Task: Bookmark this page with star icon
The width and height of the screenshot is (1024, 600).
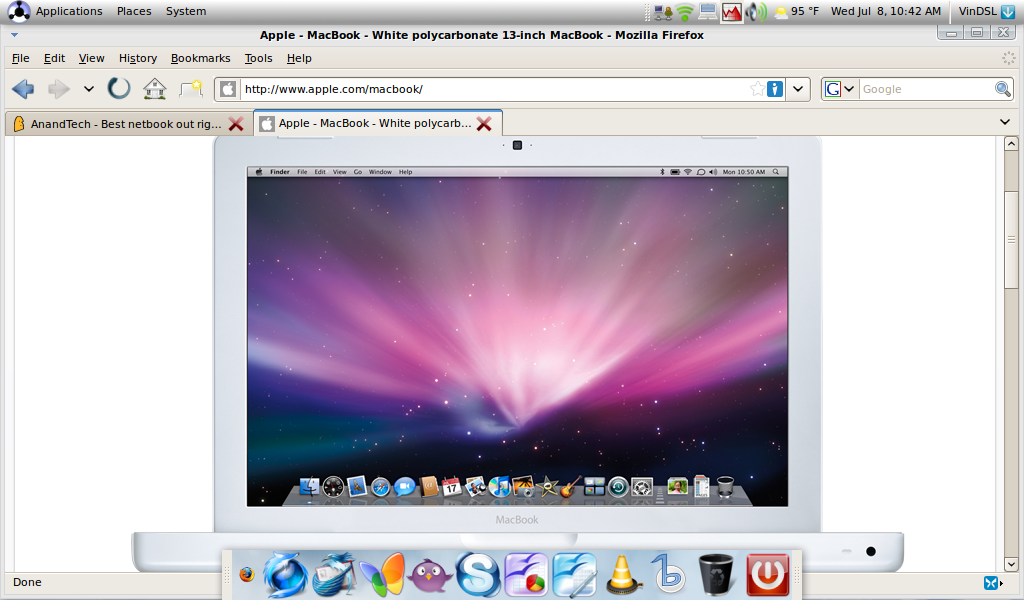Action: [x=758, y=89]
